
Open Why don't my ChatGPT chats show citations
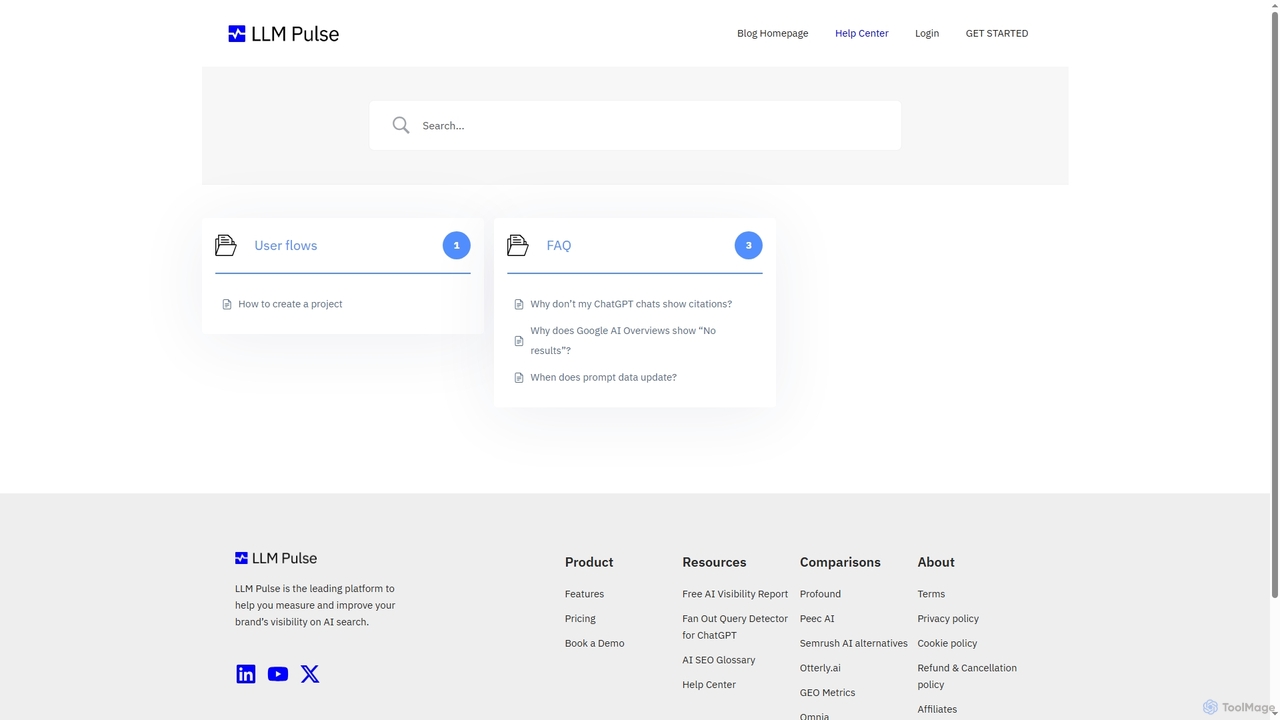pos(631,304)
